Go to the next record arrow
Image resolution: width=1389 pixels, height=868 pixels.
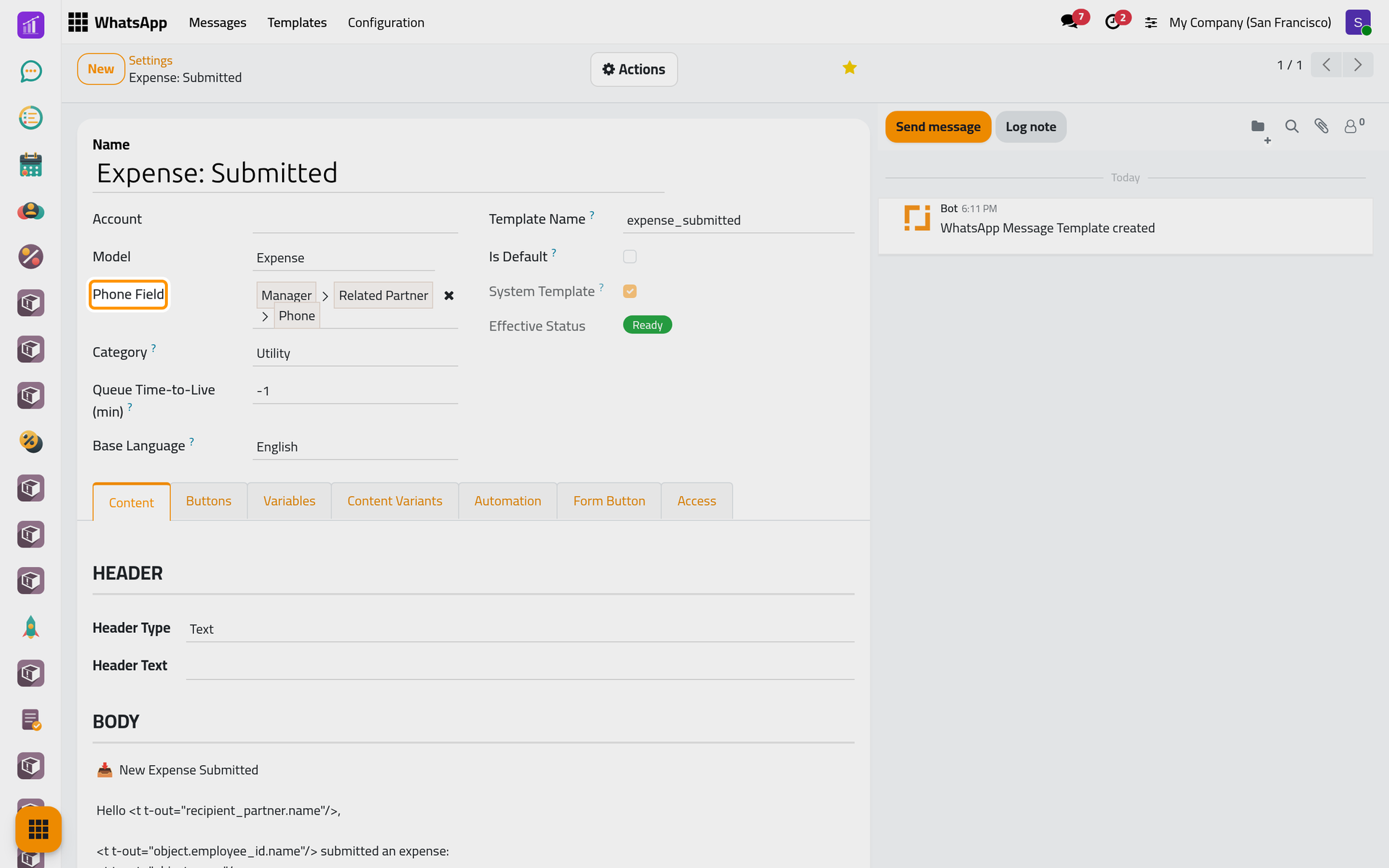click(1358, 65)
